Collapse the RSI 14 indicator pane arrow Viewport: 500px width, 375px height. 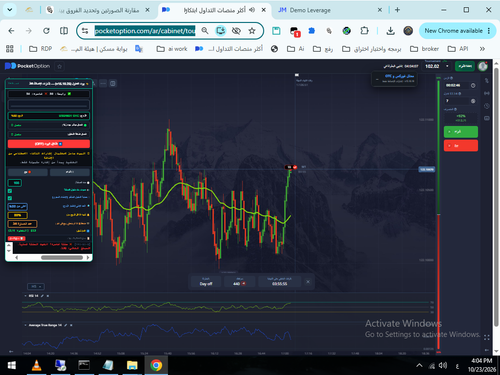[26, 296]
